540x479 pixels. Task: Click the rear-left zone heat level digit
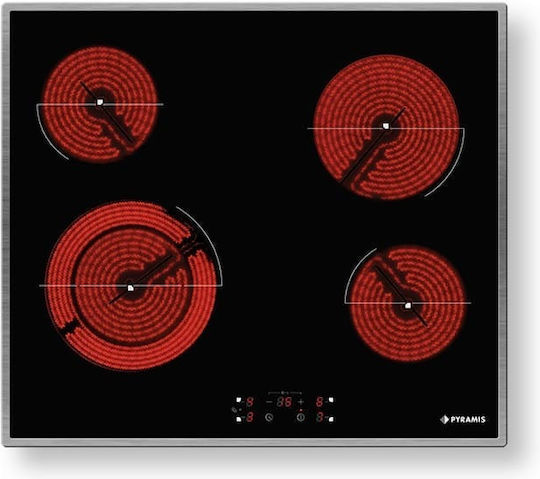(x=250, y=402)
